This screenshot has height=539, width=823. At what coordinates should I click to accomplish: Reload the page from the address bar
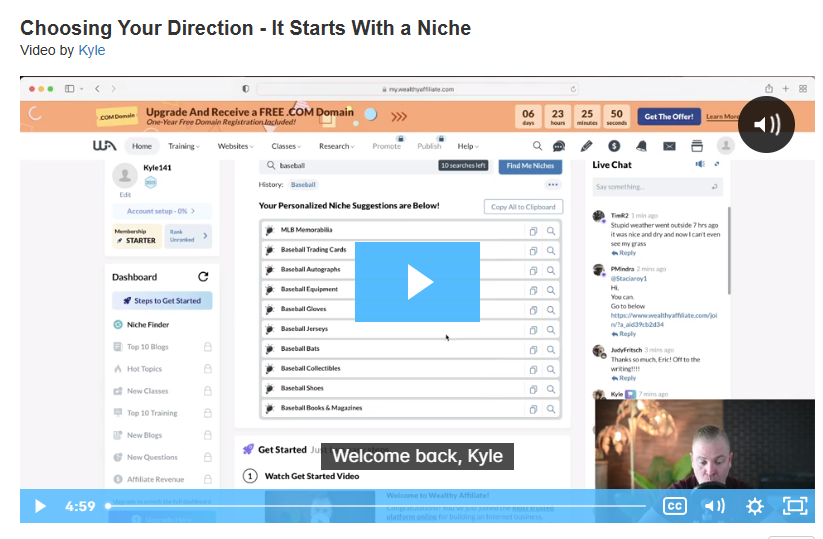click(x=573, y=89)
